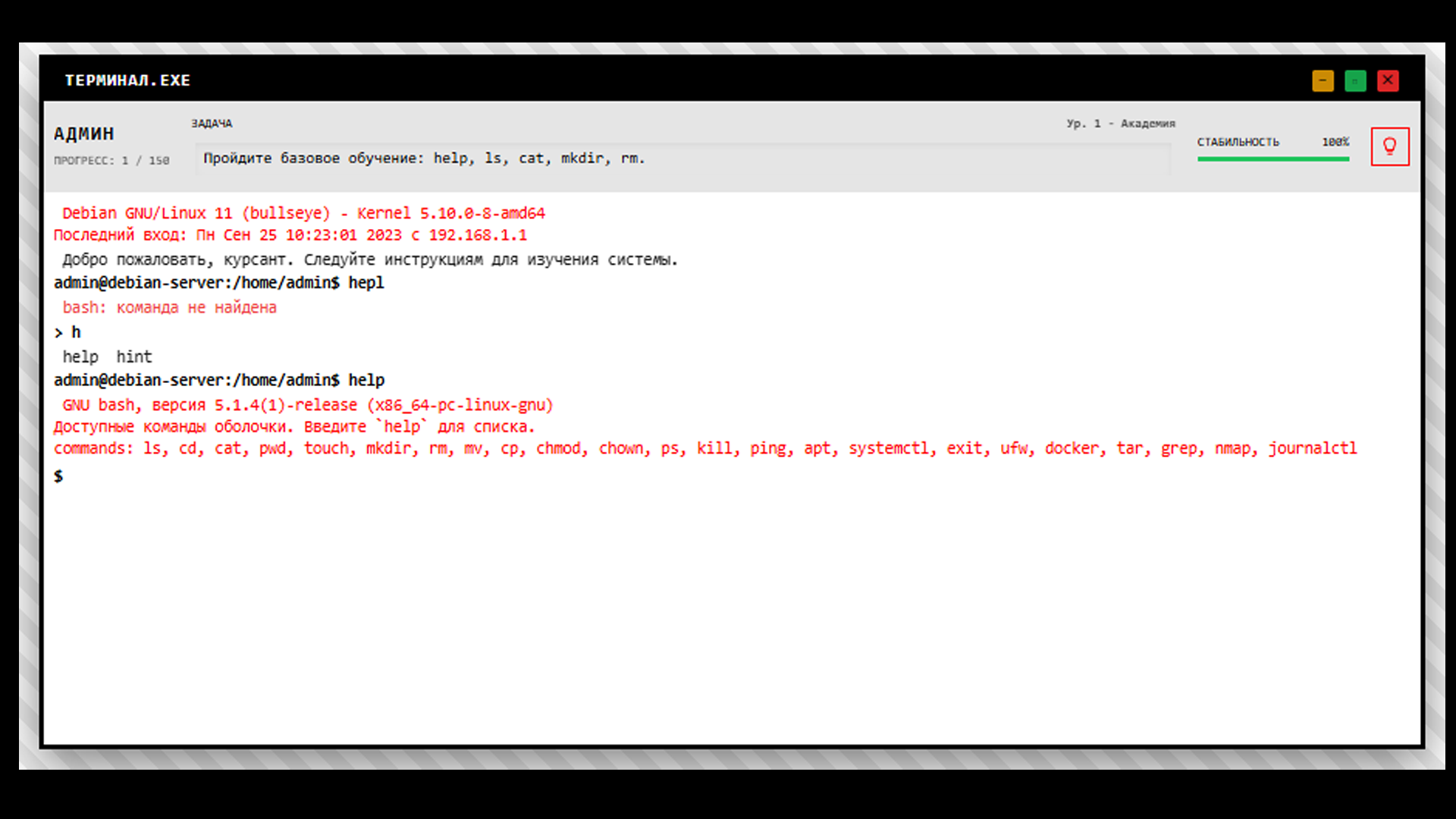Click the АДМИН panel header
1456x819 pixels.
(x=84, y=133)
